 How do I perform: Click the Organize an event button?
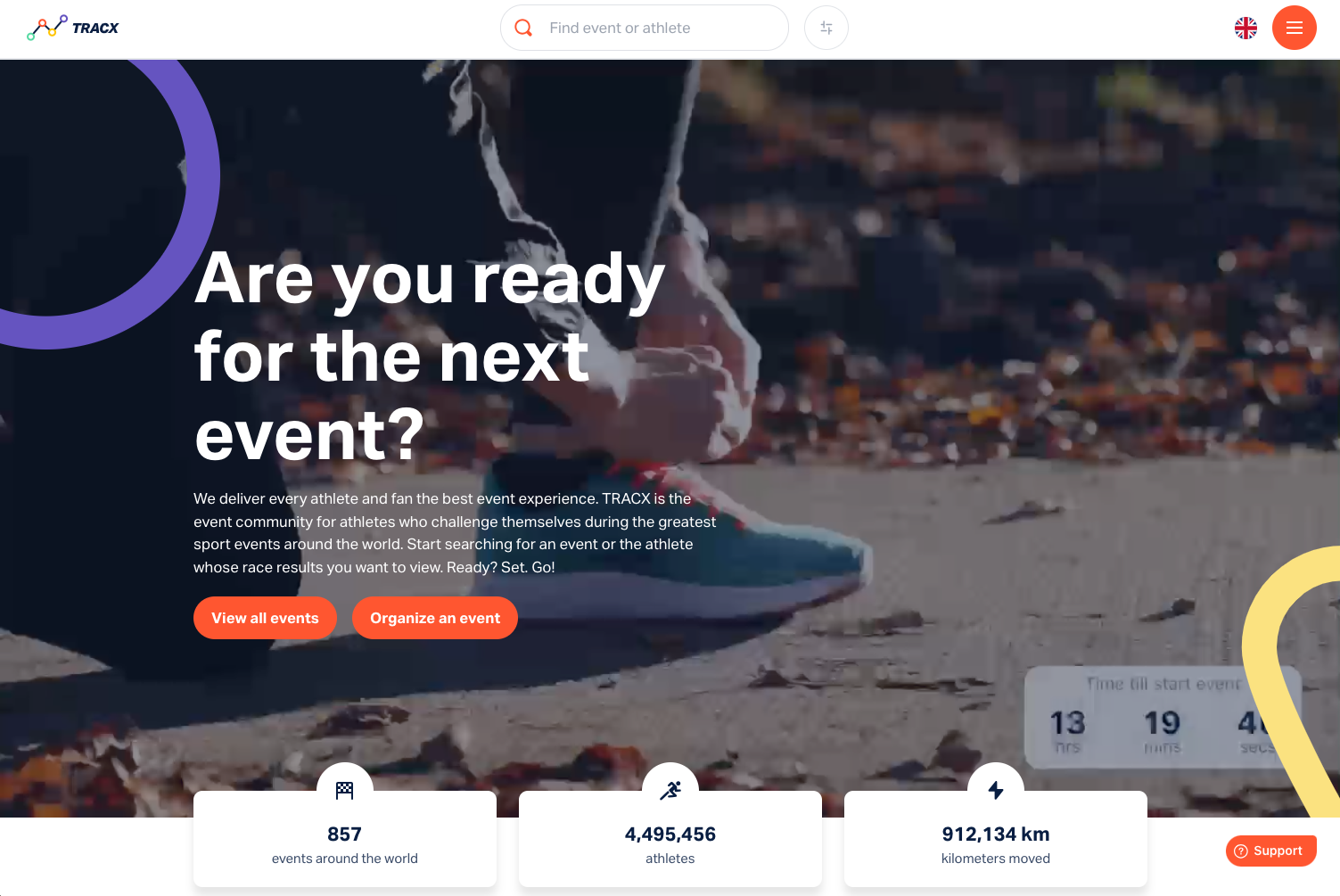click(435, 618)
